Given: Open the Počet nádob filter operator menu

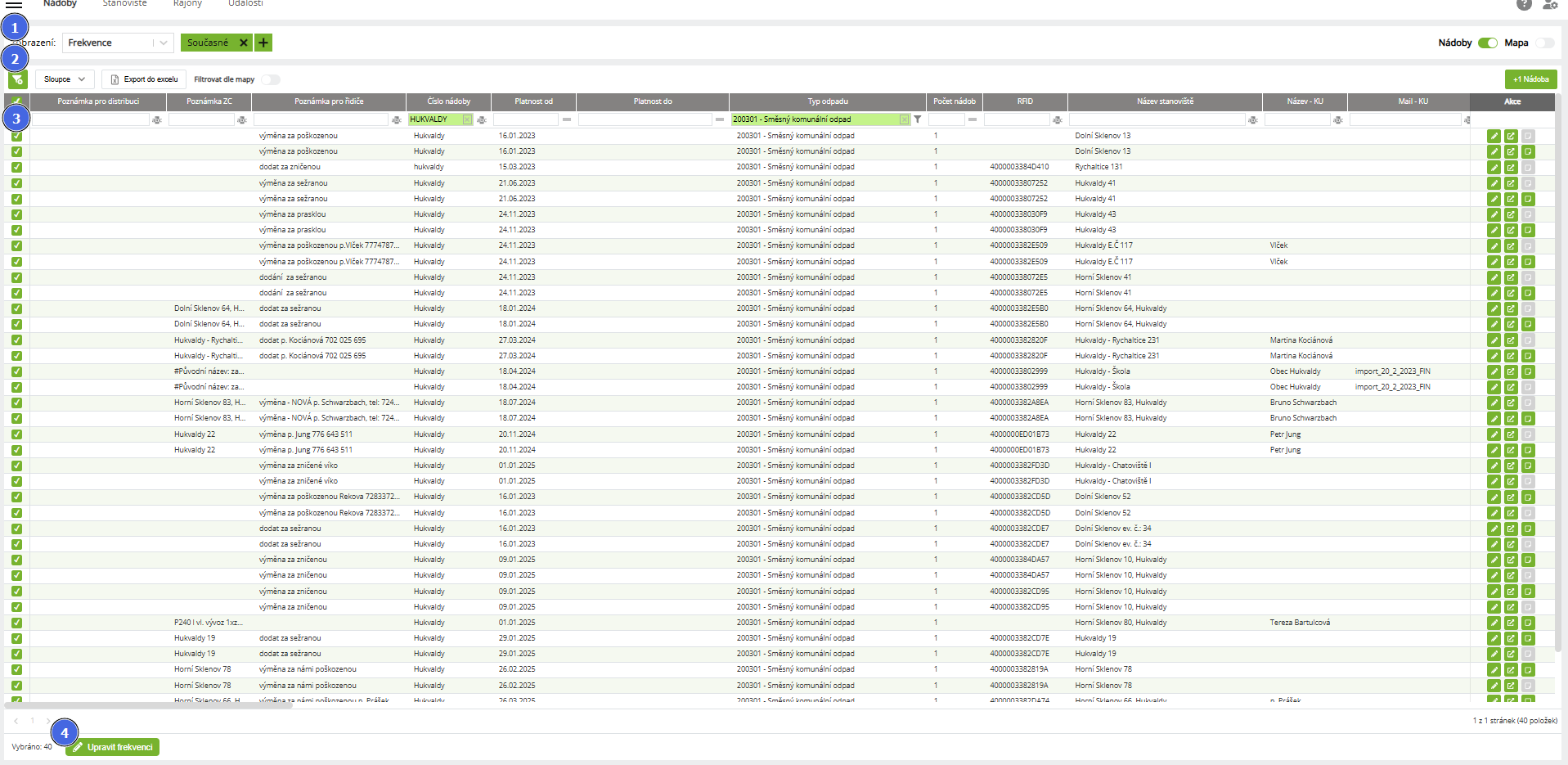Looking at the screenshot, I should [x=973, y=119].
